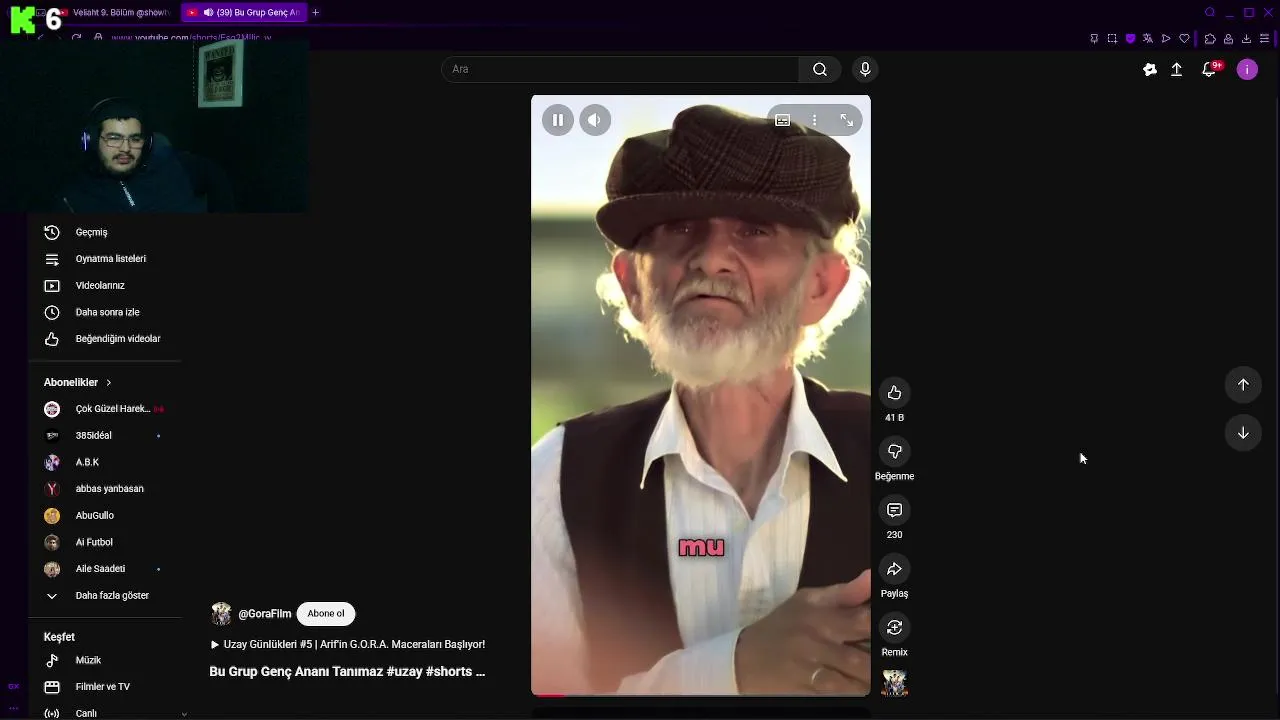Viewport: 1280px width, 720px height.
Task: Click the Abone ol subscribe button
Action: pyautogui.click(x=326, y=614)
